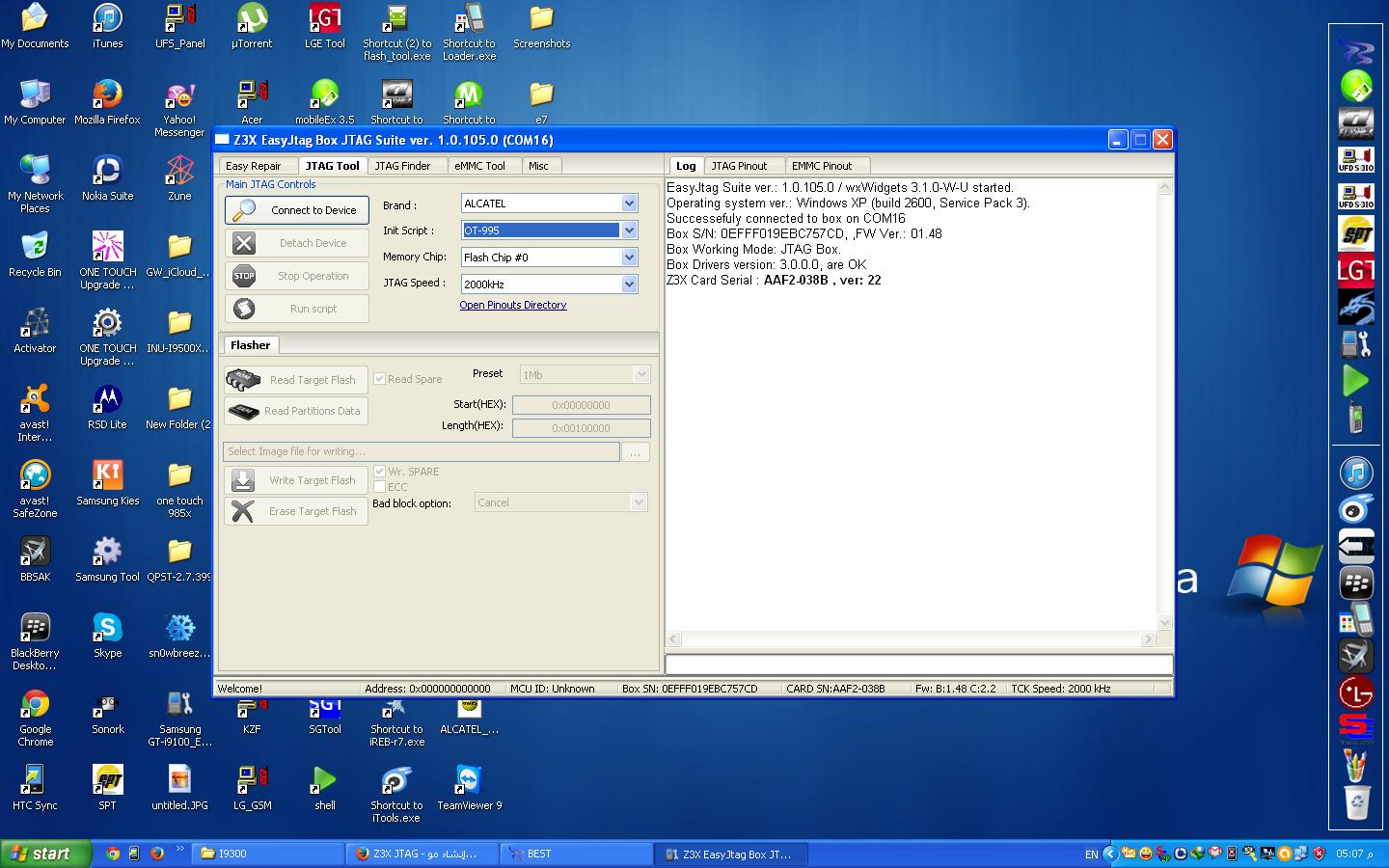Click the log horizontal scrollbar right arrow

[1148, 639]
